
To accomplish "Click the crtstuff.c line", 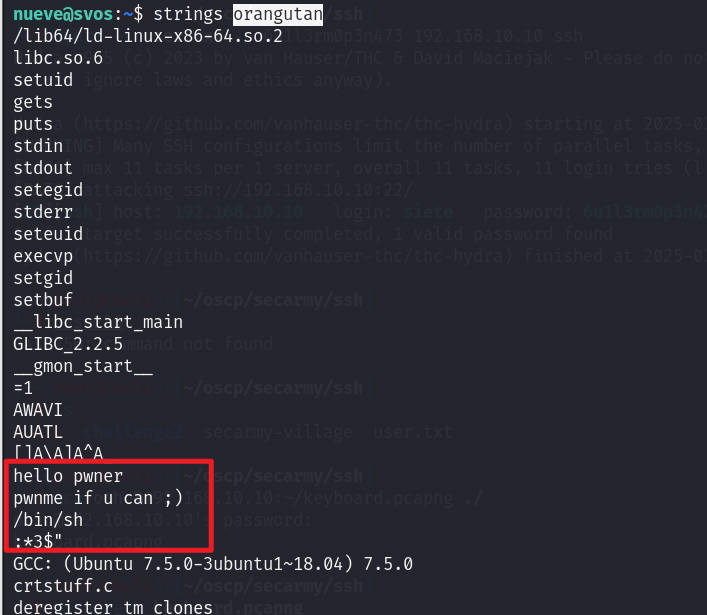I will [63, 586].
